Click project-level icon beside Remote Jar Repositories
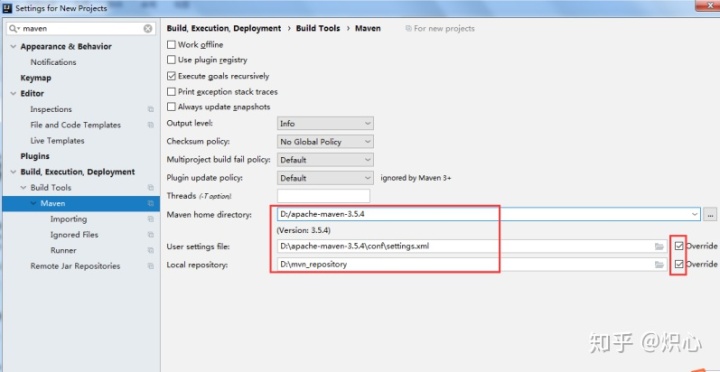 point(150,266)
